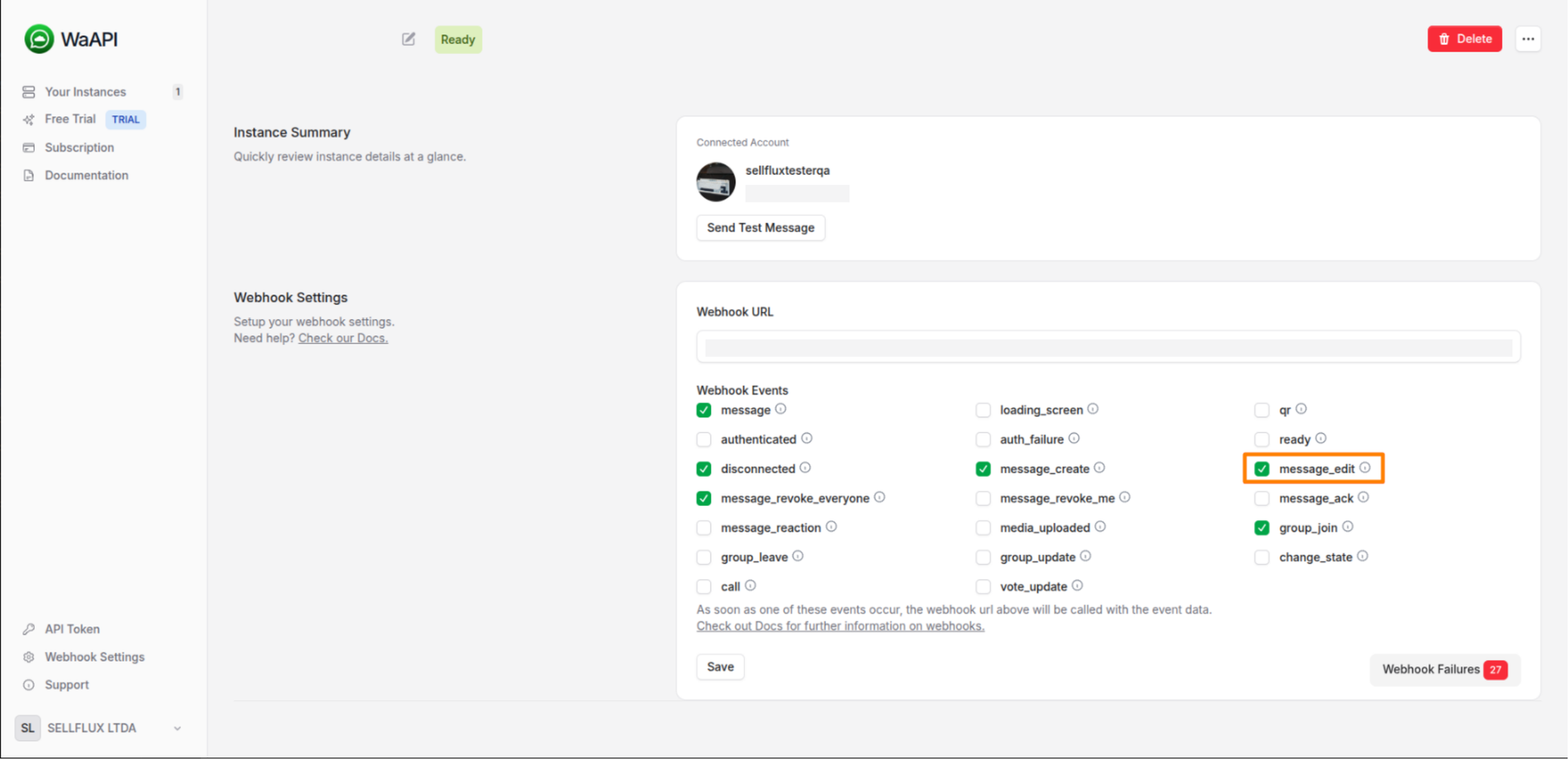Uncheck the message_revoke_everyone checkbox
Image resolution: width=1568 pixels, height=759 pixels.
click(x=704, y=498)
